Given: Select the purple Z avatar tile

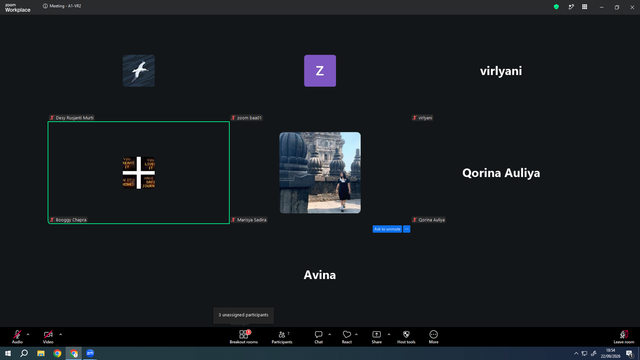Looking at the screenshot, I should point(320,71).
